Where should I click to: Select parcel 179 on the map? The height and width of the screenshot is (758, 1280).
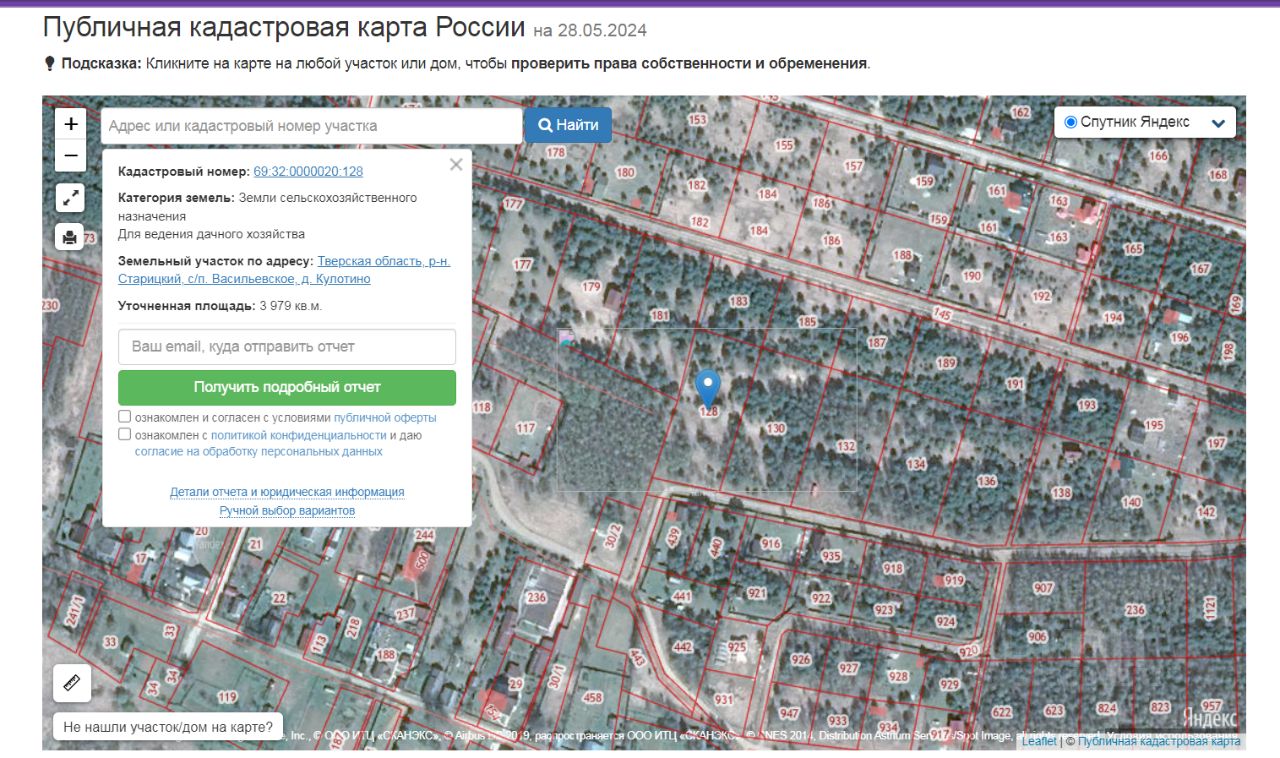pyautogui.click(x=591, y=288)
